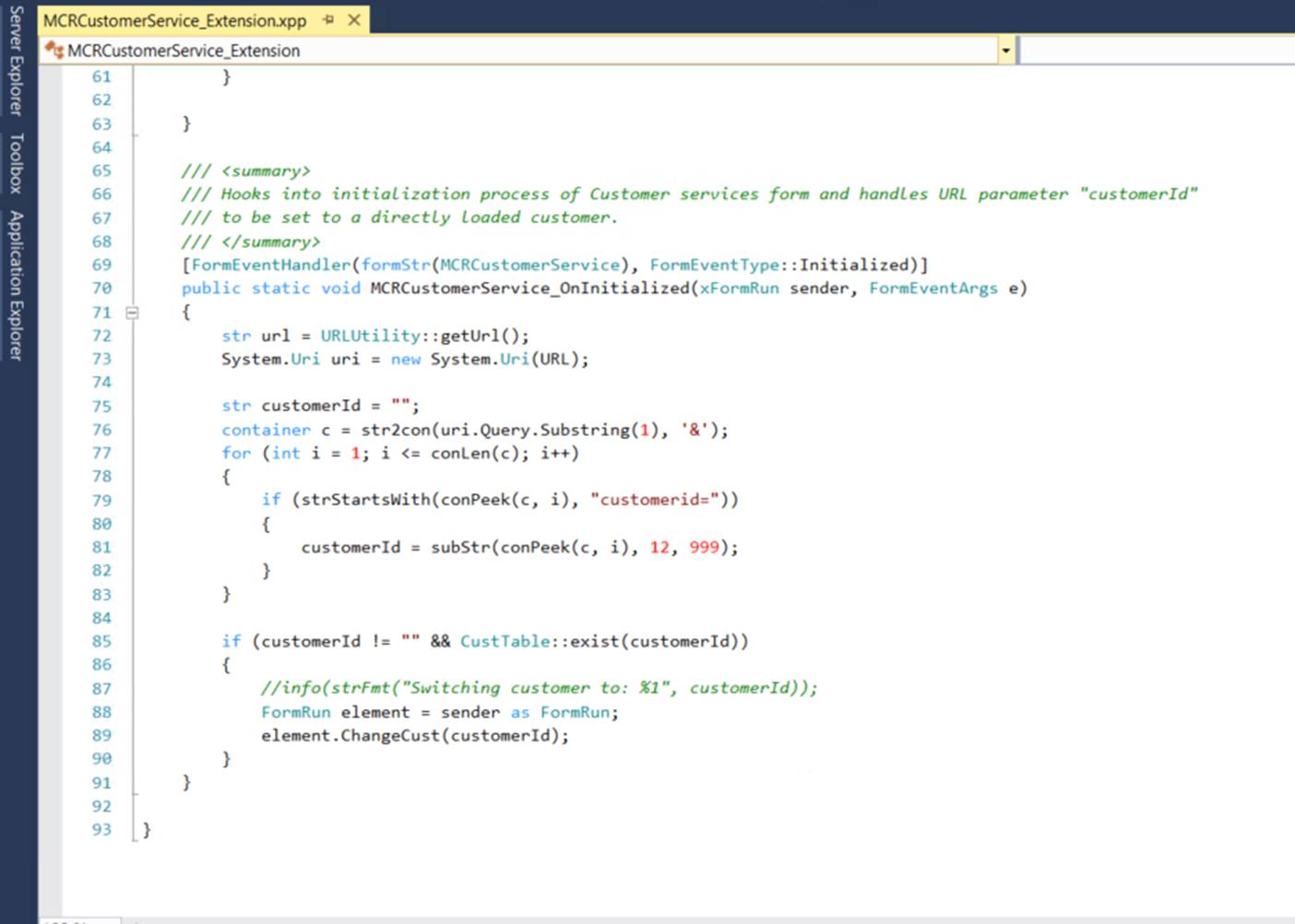Image resolution: width=1295 pixels, height=924 pixels.
Task: Click 'FormRun element = sender as FormRun'
Action: (440, 712)
